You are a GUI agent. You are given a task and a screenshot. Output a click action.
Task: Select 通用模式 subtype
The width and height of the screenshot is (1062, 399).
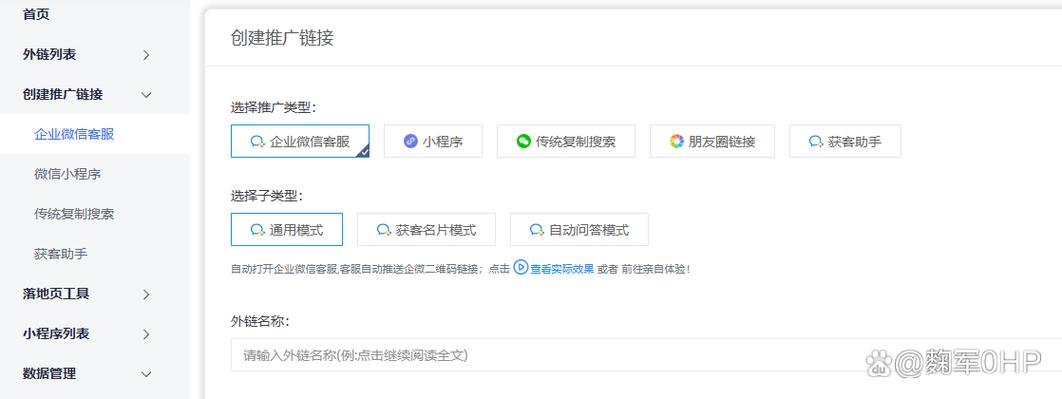286,230
